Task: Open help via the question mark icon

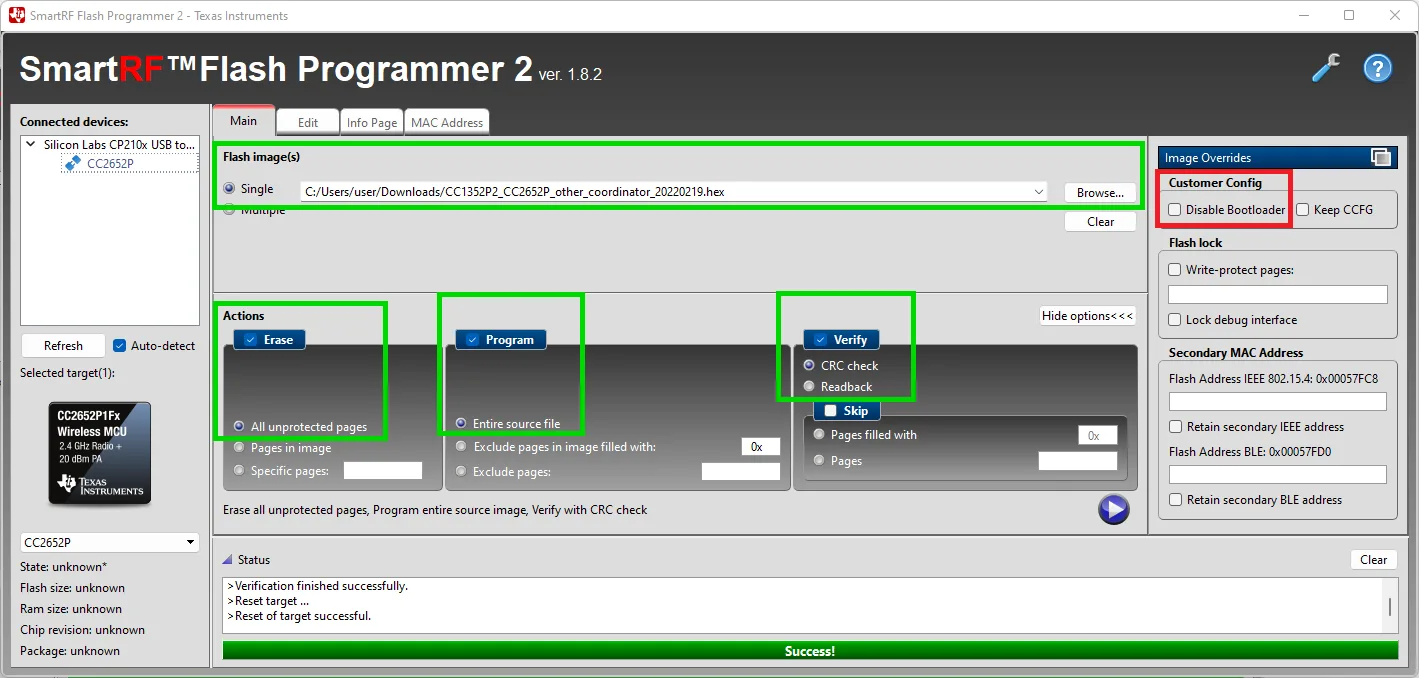Action: (x=1378, y=68)
